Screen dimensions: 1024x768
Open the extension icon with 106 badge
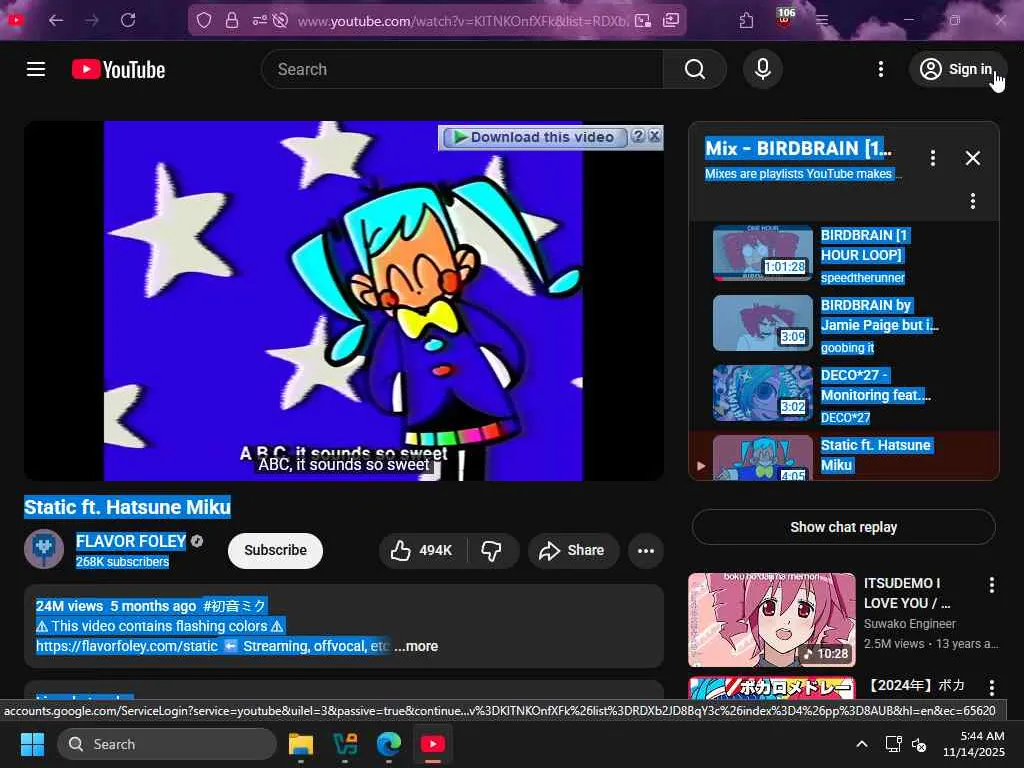click(784, 18)
